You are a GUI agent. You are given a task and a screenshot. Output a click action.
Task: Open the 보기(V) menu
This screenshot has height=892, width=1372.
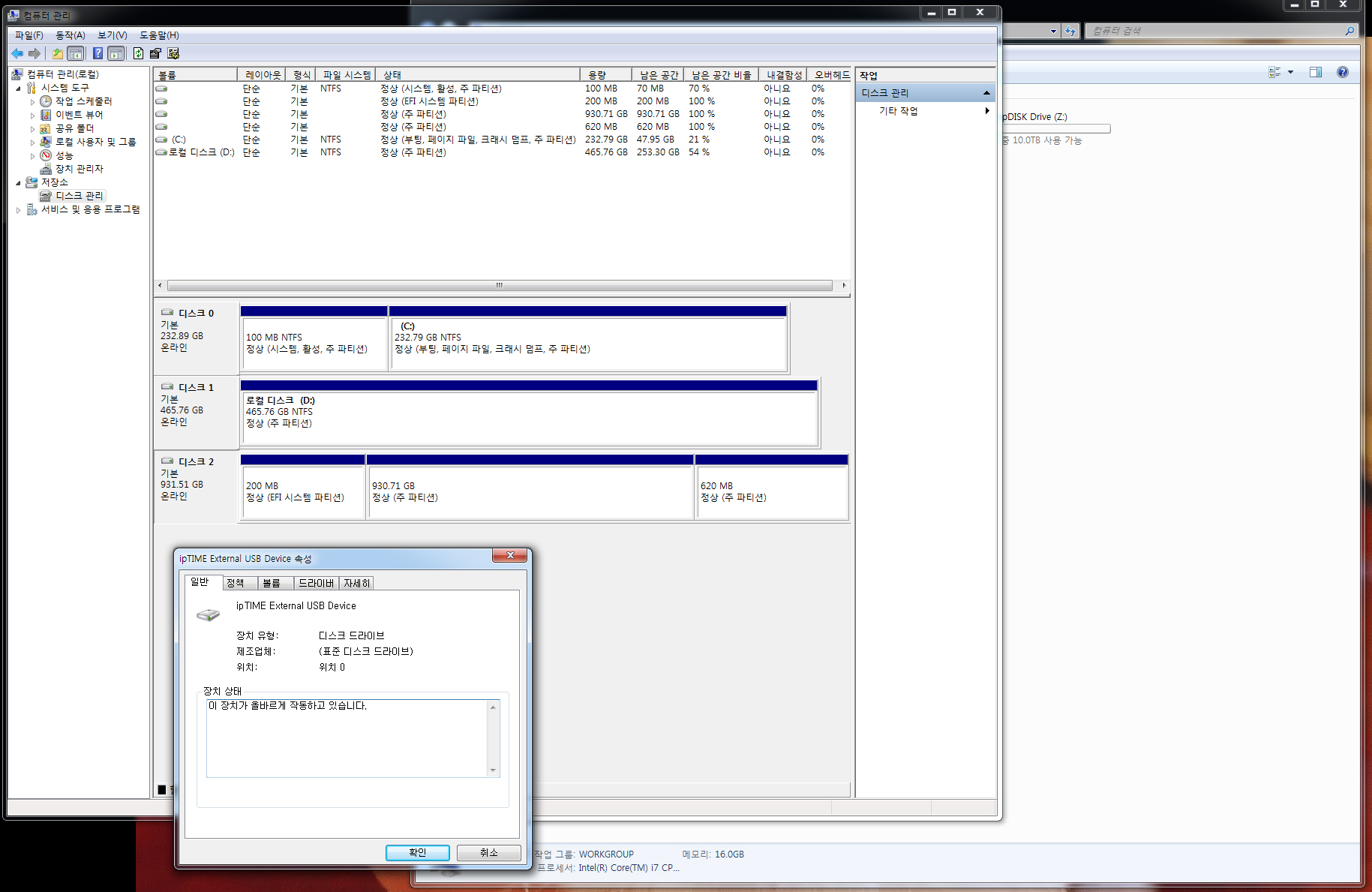[x=113, y=35]
